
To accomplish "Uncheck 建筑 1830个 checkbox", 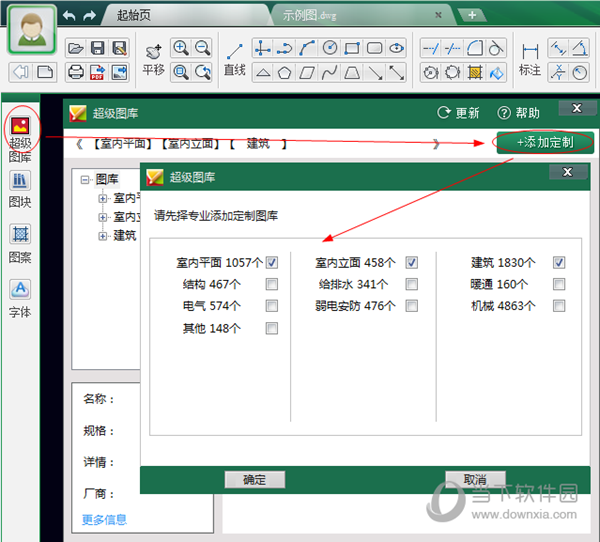I will point(559,263).
